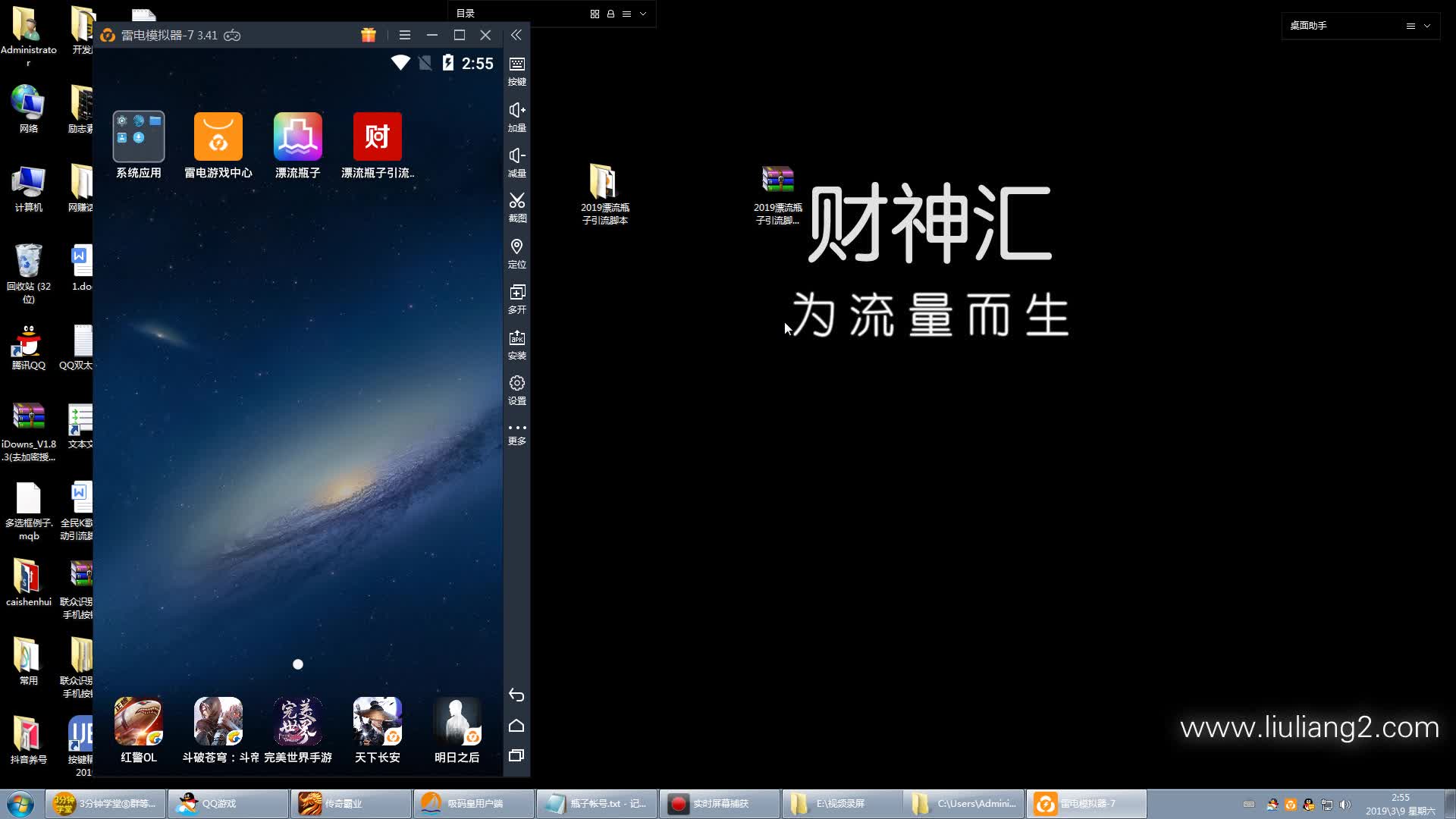Viewport: 1456px width, 819px height.
Task: Switch to 传奇霸业 taskbar window
Action: click(351, 804)
